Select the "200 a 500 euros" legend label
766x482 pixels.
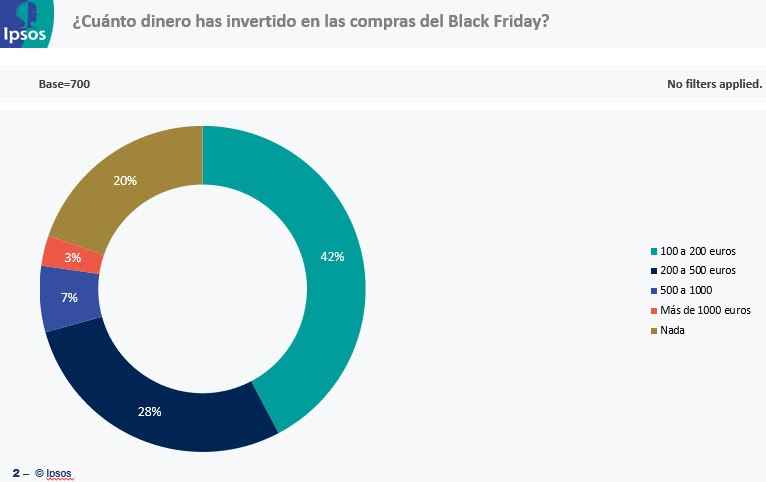(698, 271)
